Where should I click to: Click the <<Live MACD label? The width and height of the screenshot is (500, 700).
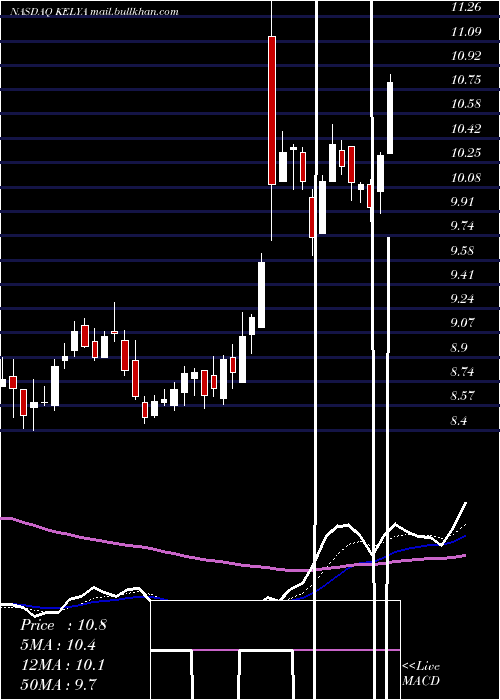click(421, 674)
